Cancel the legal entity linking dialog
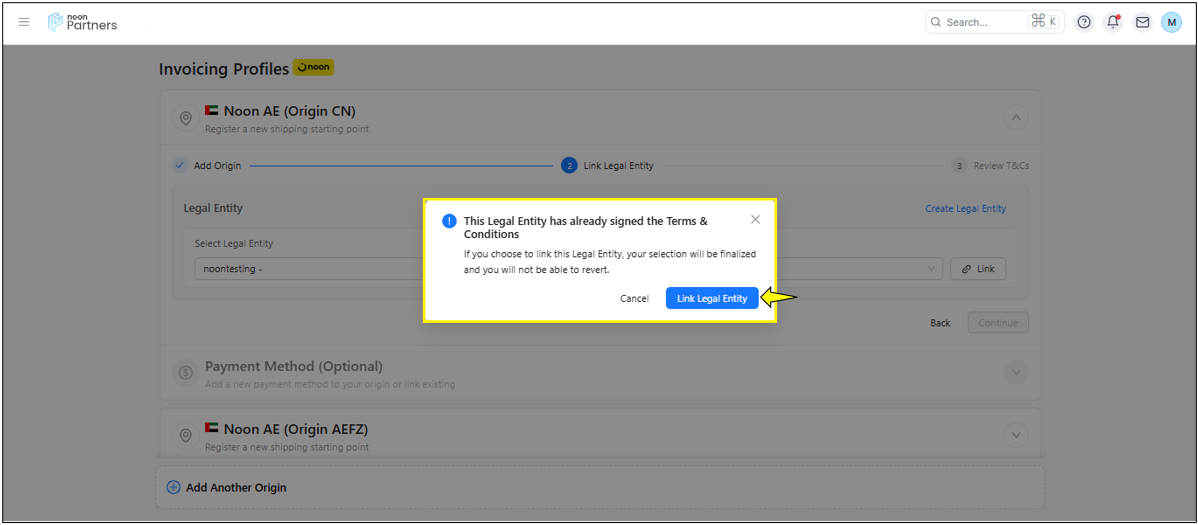This screenshot has height=525, width=1198. (x=634, y=298)
